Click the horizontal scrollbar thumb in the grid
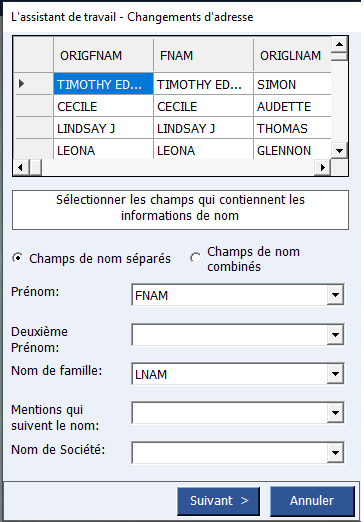 pos(35,167)
